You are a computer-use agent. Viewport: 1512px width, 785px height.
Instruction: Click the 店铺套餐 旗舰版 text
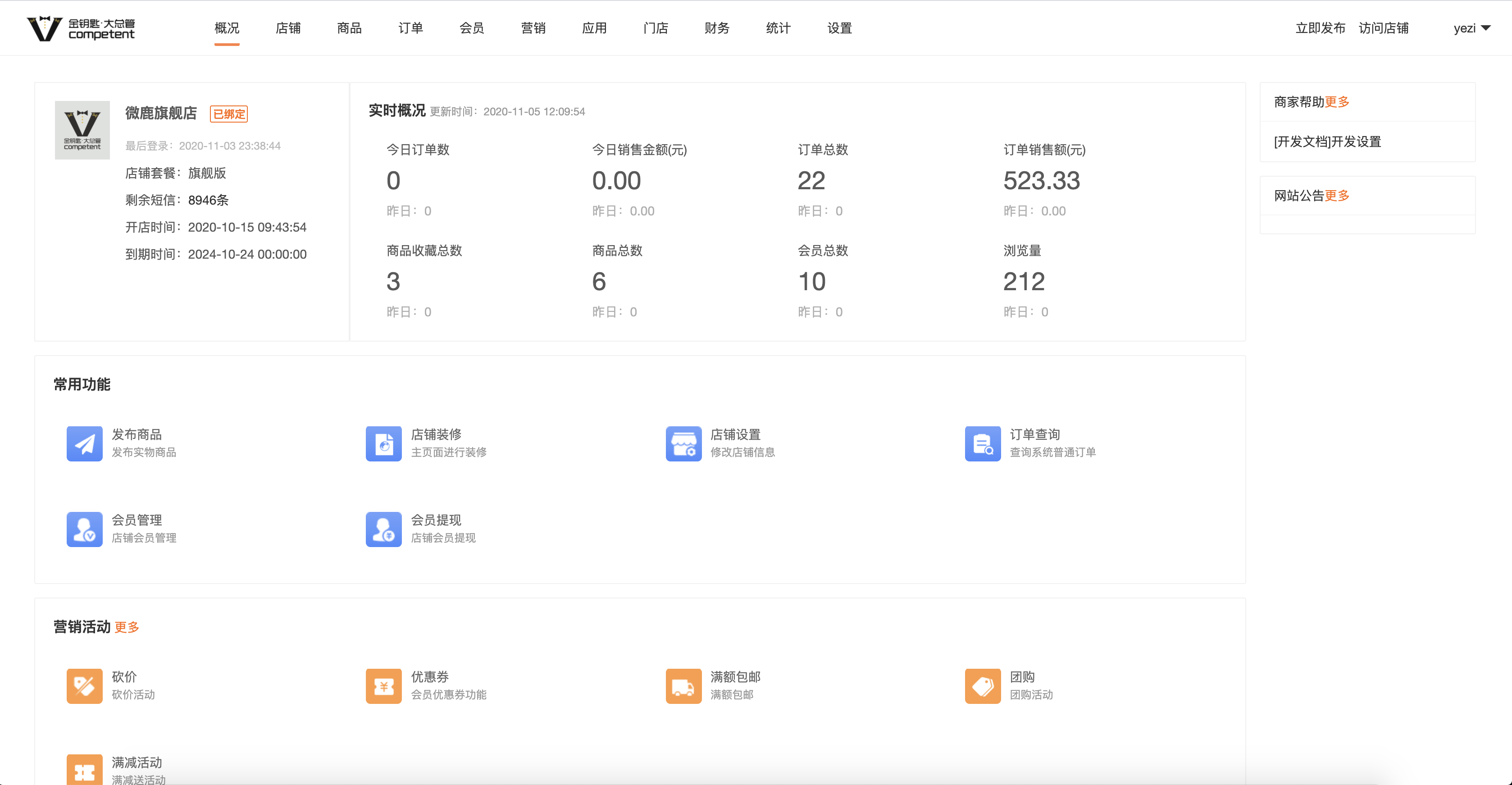(x=176, y=173)
